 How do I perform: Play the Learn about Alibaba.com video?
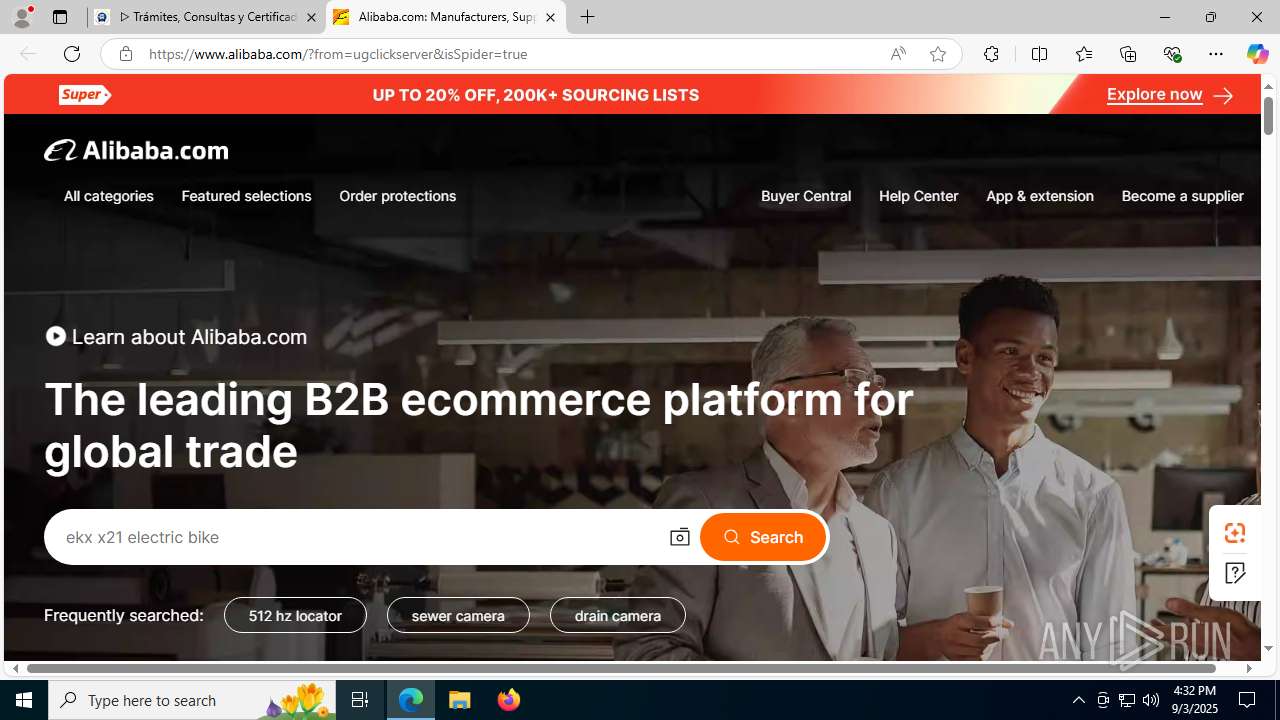click(56, 337)
